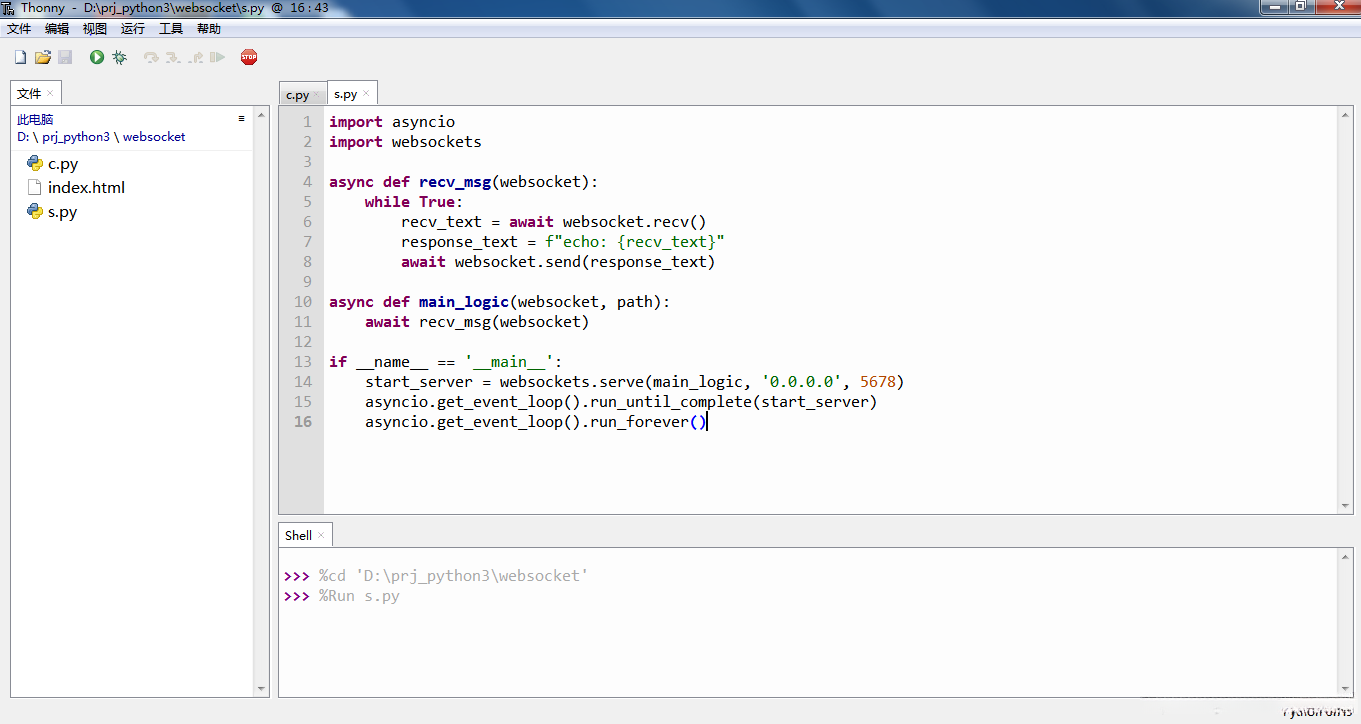The width and height of the screenshot is (1361, 724).
Task: Close the s.py editor tab
Action: coord(367,94)
